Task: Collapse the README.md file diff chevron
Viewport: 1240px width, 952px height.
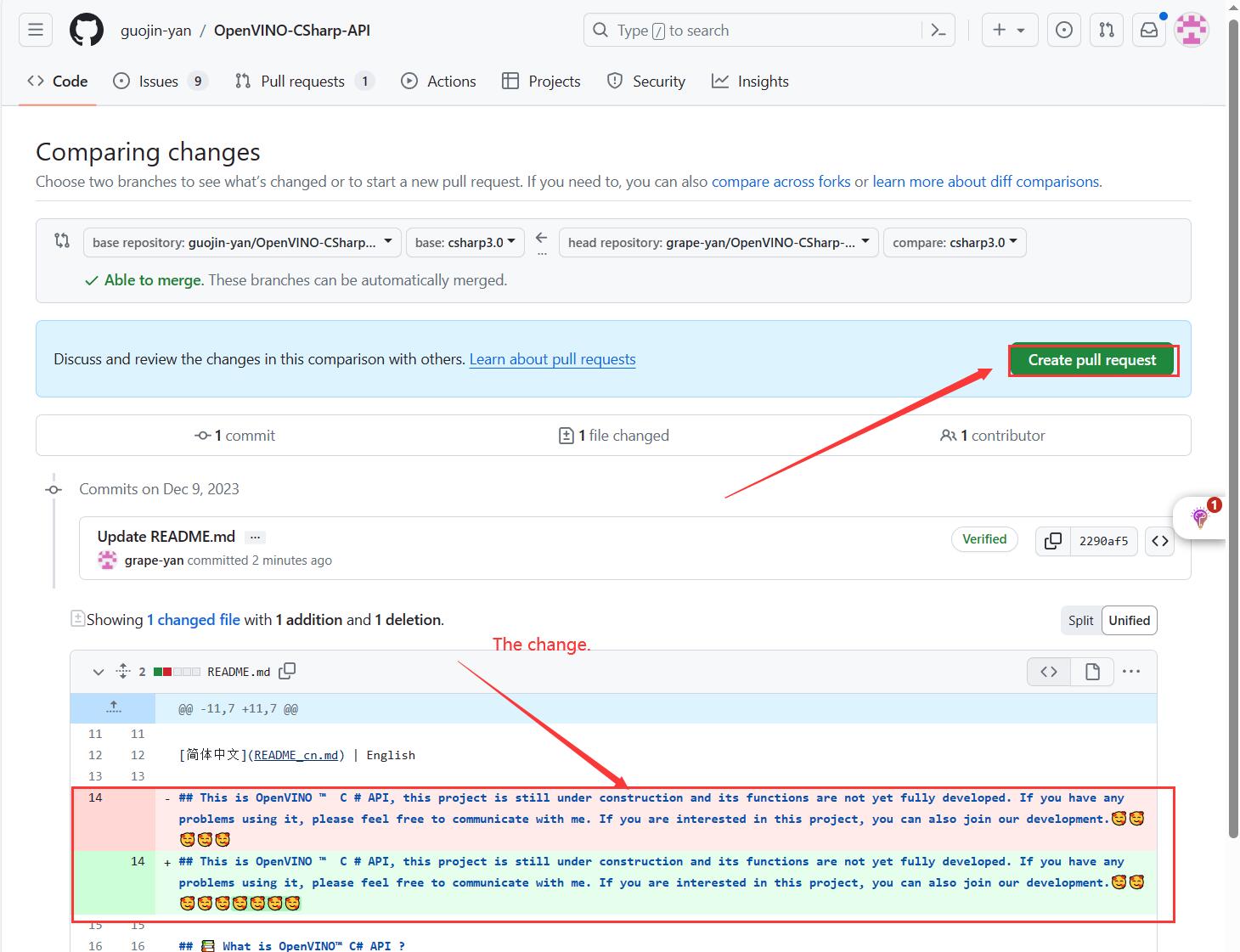Action: coord(99,672)
